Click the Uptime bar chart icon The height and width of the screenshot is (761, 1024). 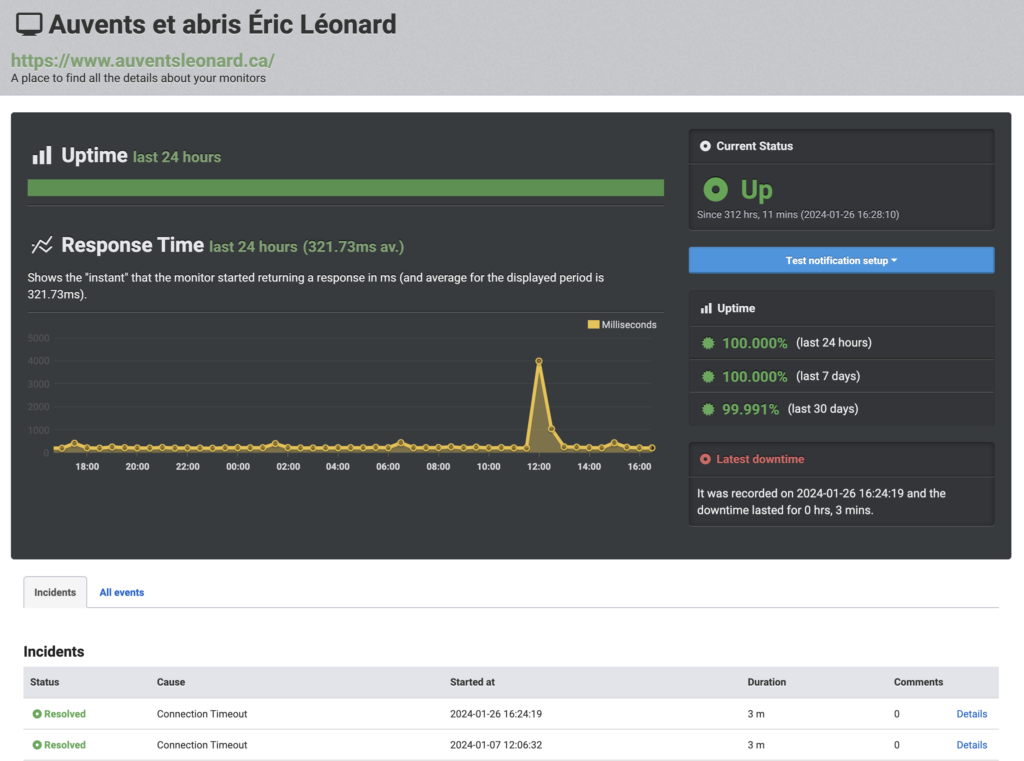(x=42, y=156)
